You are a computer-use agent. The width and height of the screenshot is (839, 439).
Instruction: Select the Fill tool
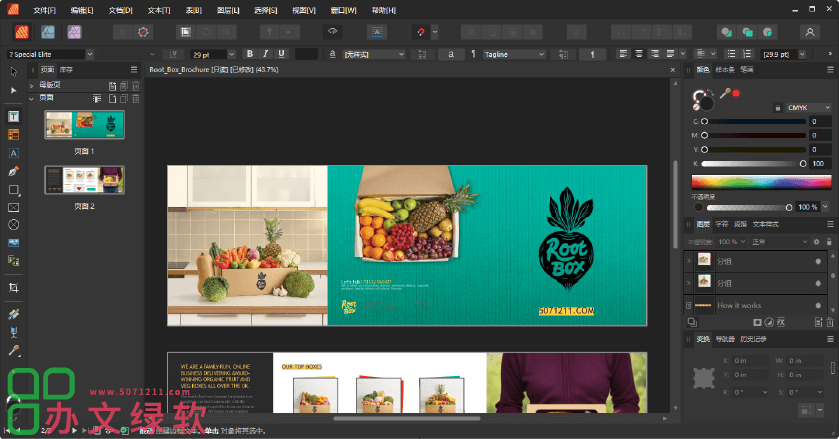tap(14, 314)
